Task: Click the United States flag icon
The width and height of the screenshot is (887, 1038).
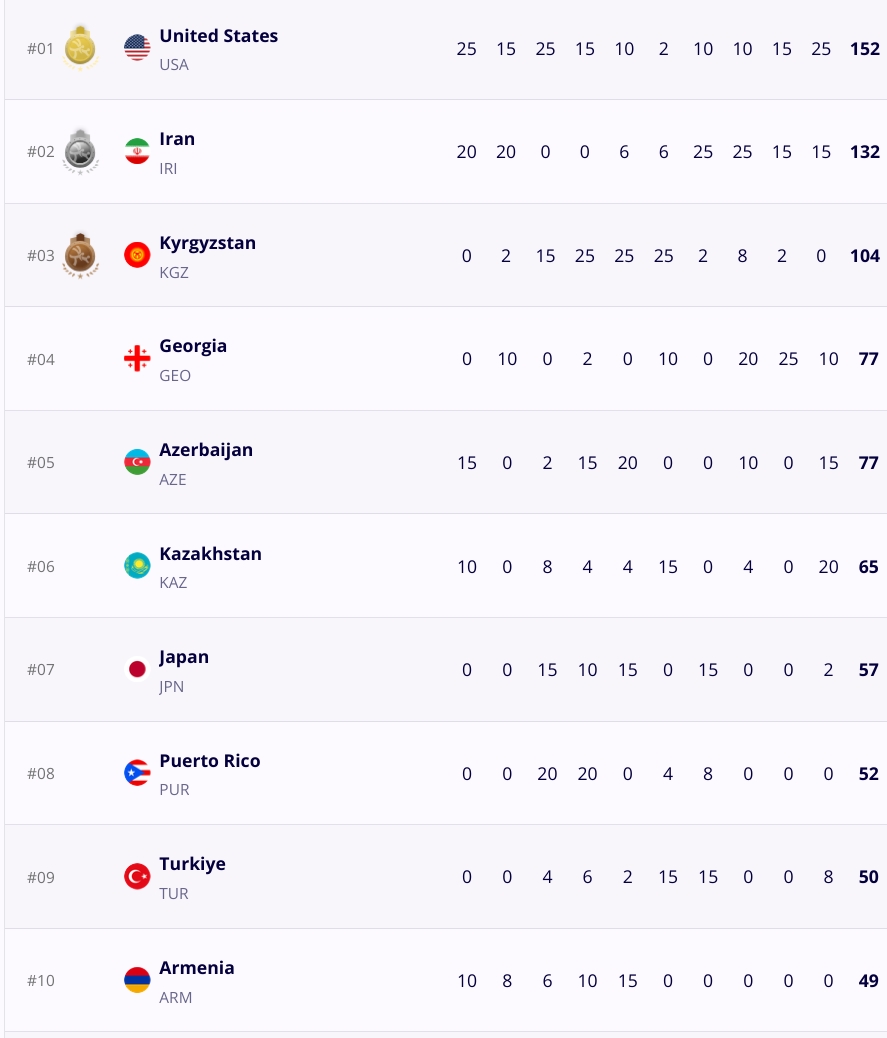Action: [x=137, y=48]
